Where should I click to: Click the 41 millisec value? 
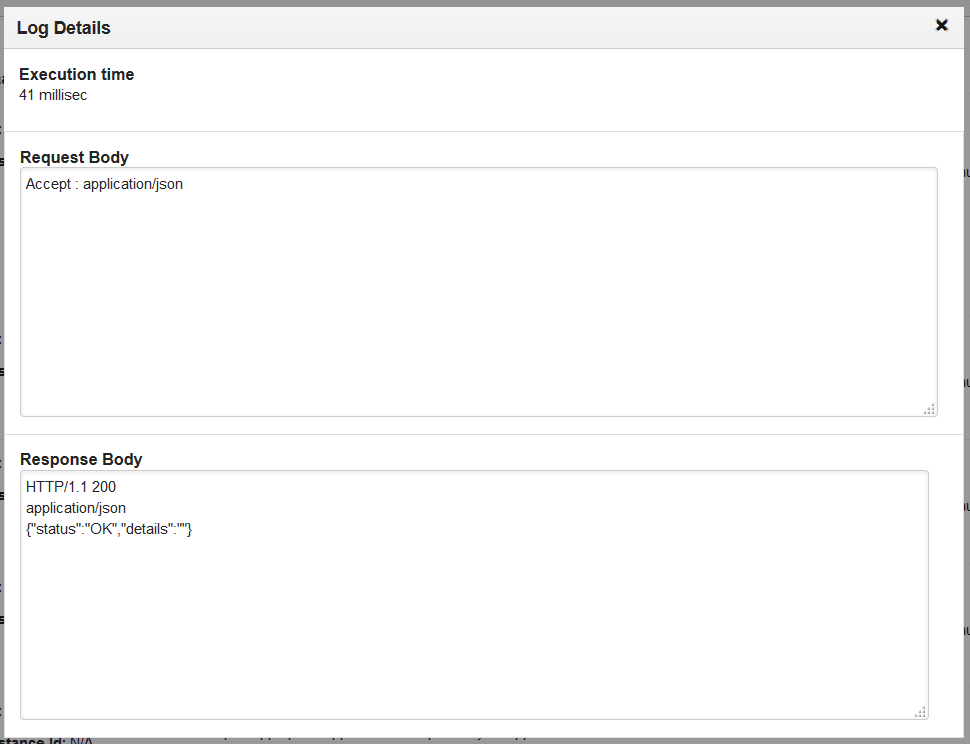(x=54, y=95)
